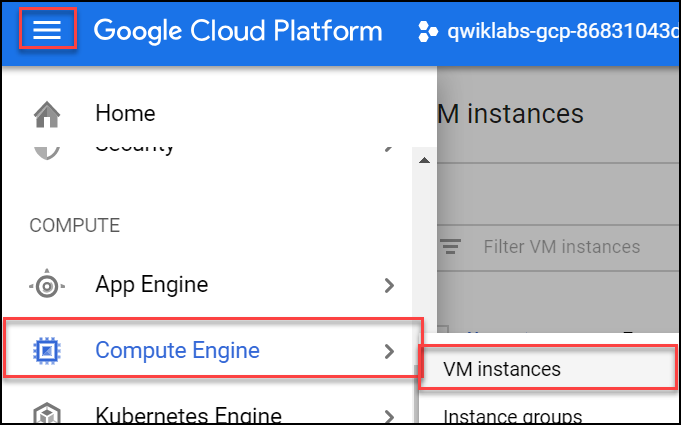Click the Kubernetes Engine cube icon
This screenshot has height=425, width=681.
click(x=47, y=414)
